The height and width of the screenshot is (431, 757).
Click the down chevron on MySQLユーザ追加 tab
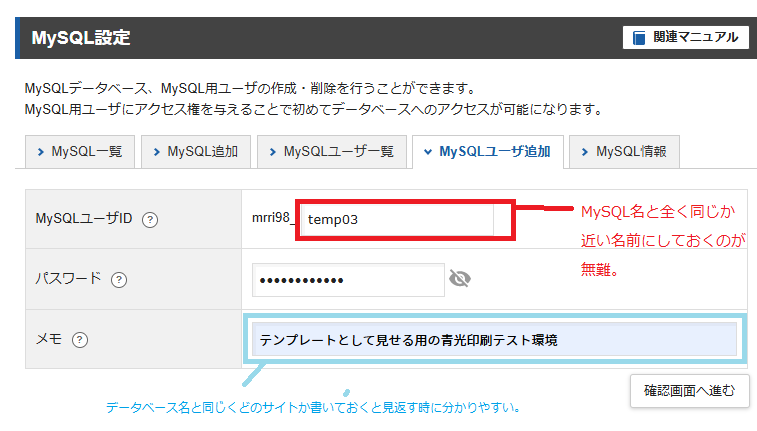click(428, 152)
